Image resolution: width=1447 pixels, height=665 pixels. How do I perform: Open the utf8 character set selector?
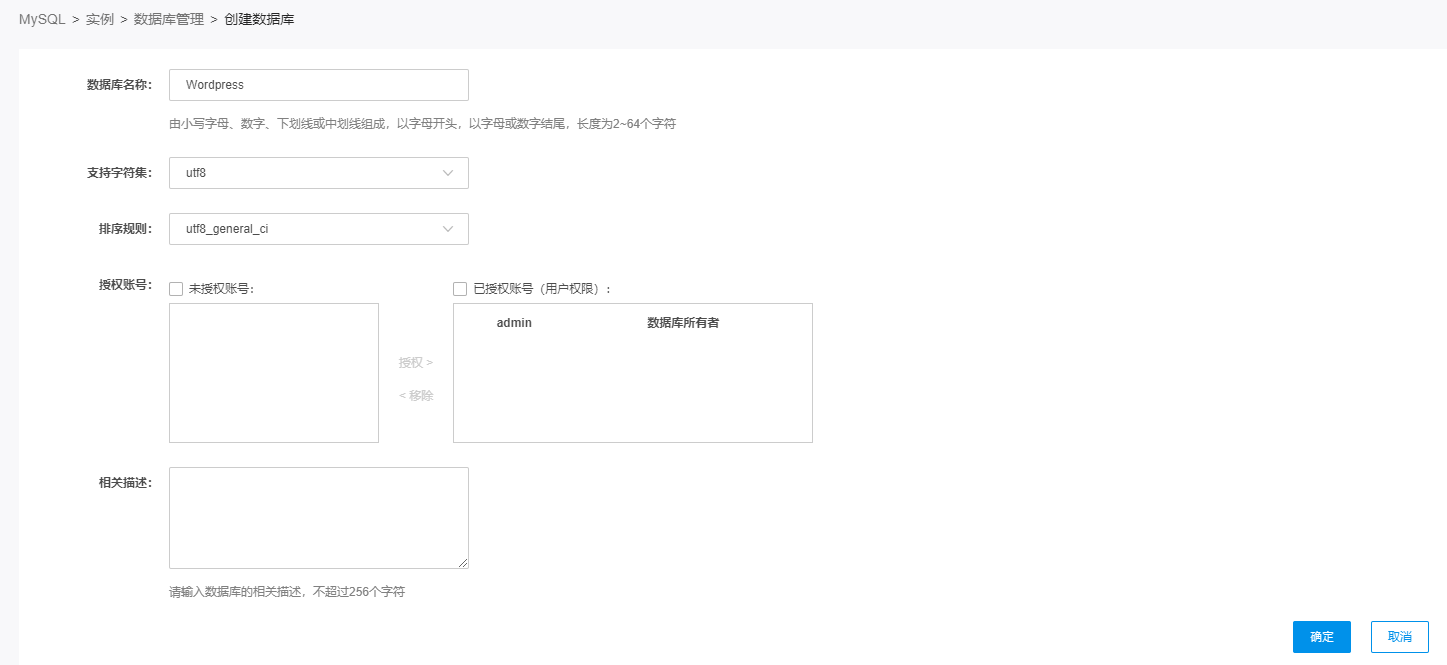click(x=318, y=173)
